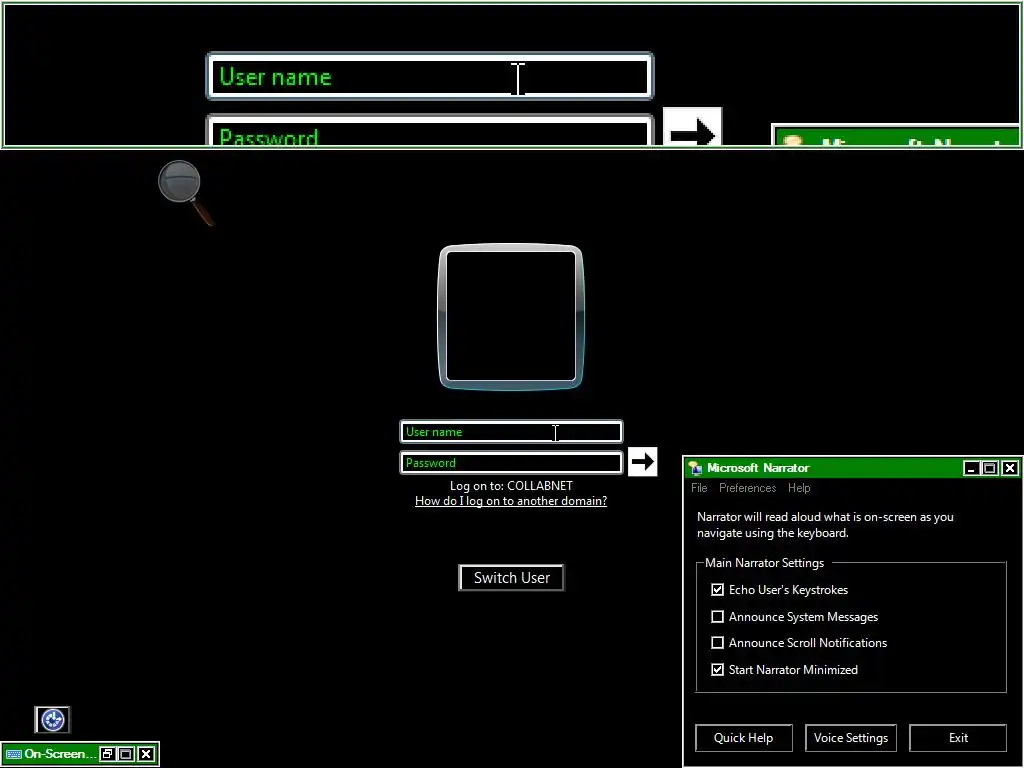Image resolution: width=1024 pixels, height=768 pixels.
Task: Close the On-Screen Keyboard window
Action: pos(146,754)
